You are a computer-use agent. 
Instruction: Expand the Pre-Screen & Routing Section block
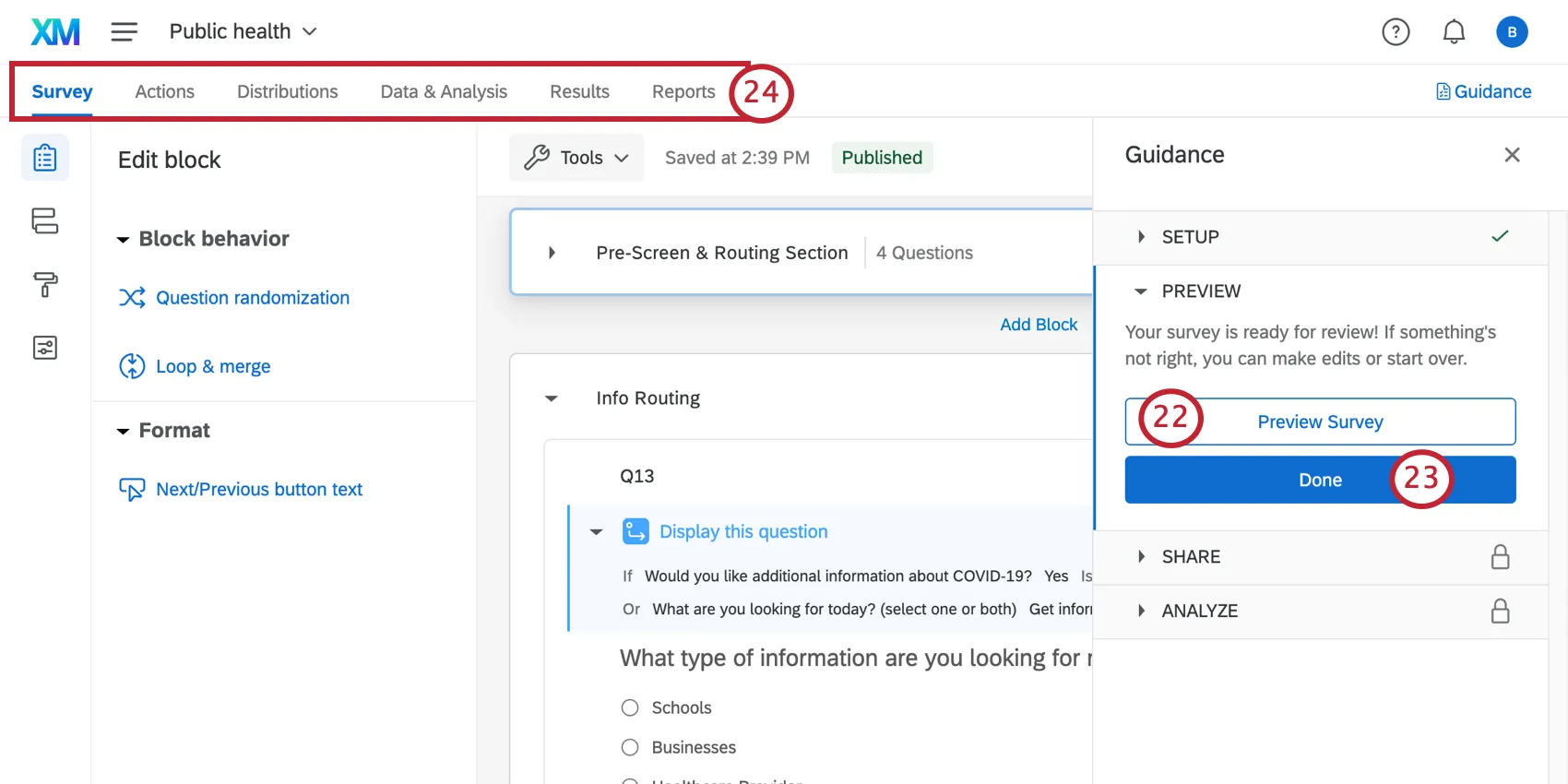click(x=552, y=253)
